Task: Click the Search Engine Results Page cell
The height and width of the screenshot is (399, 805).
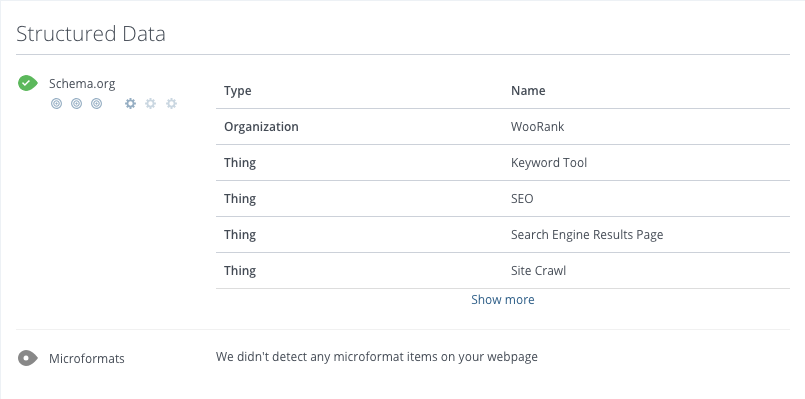Action: pos(587,235)
